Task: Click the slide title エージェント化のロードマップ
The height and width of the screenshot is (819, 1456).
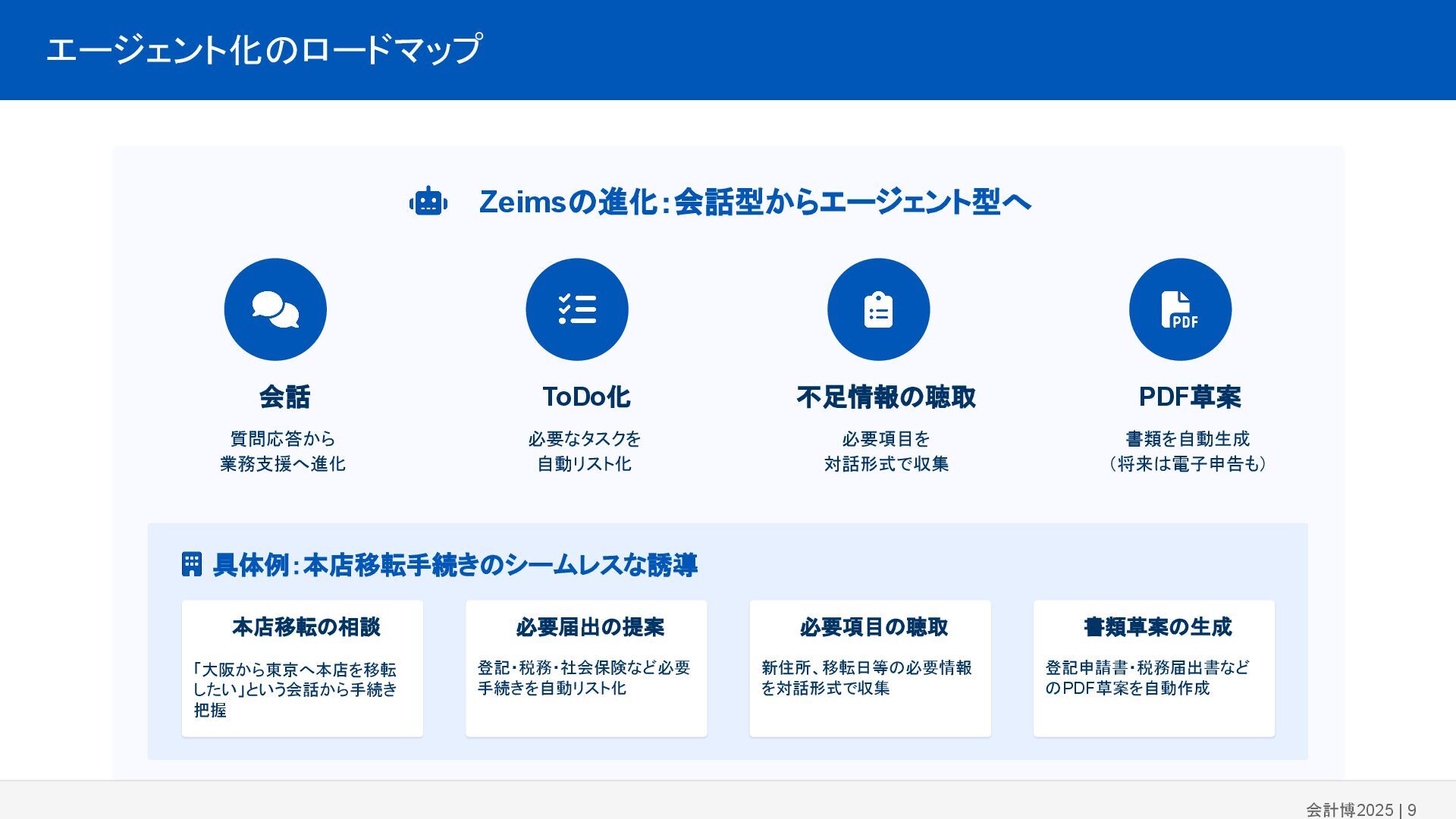Action: [264, 50]
